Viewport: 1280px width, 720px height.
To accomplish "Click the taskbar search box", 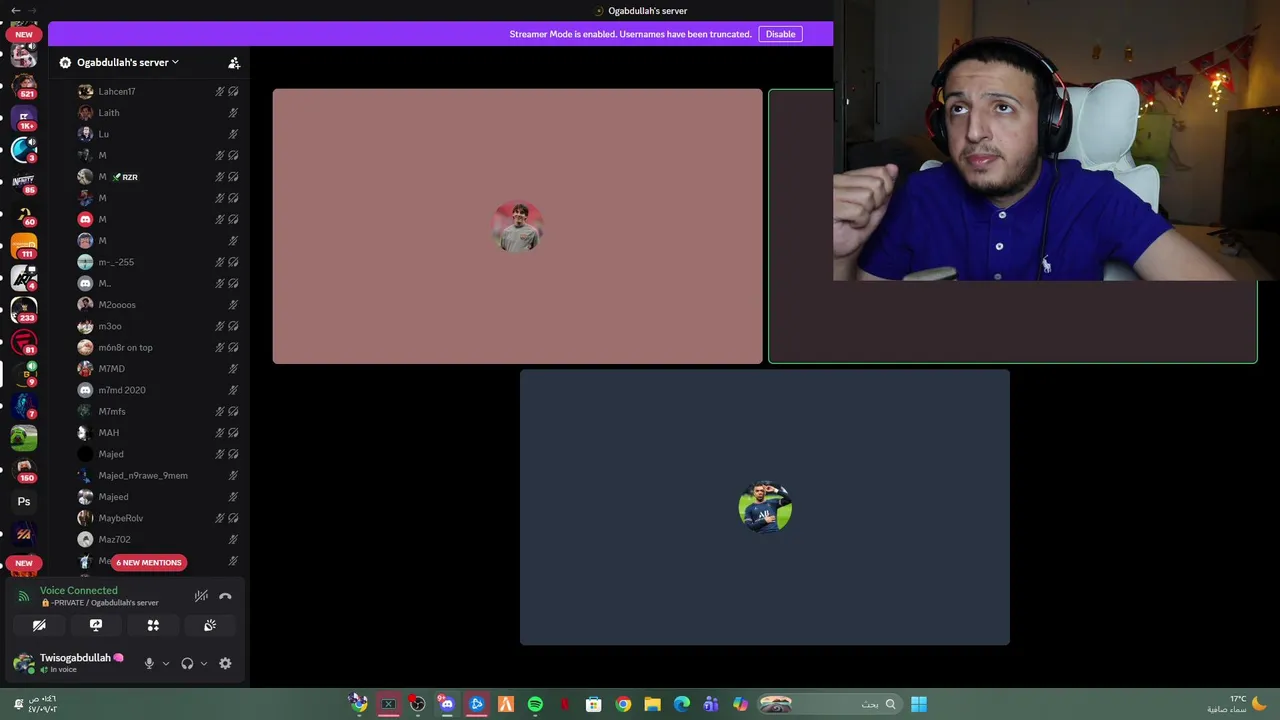I will 828,704.
